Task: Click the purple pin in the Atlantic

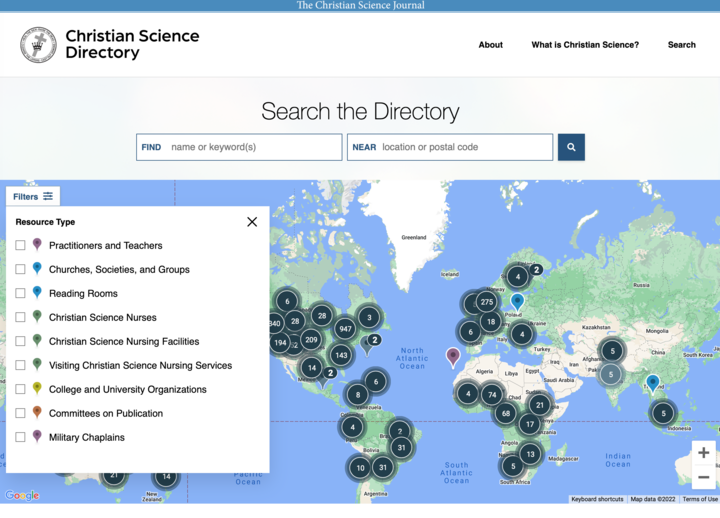Action: (x=453, y=358)
